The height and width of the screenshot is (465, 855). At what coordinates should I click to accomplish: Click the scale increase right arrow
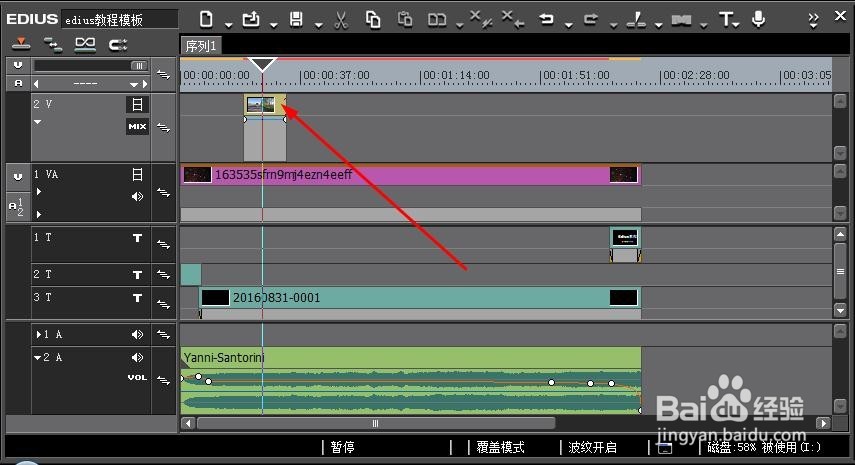point(145,84)
